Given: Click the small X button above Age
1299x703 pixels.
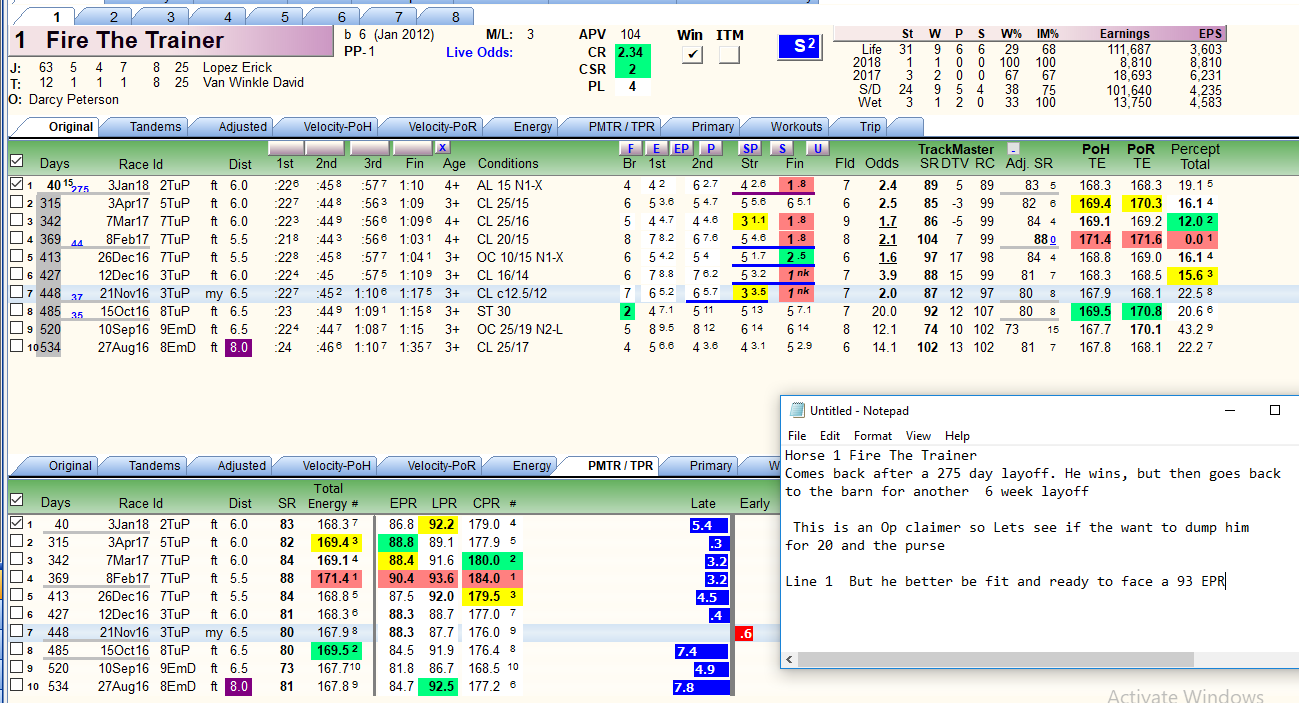Looking at the screenshot, I should pos(442,148).
